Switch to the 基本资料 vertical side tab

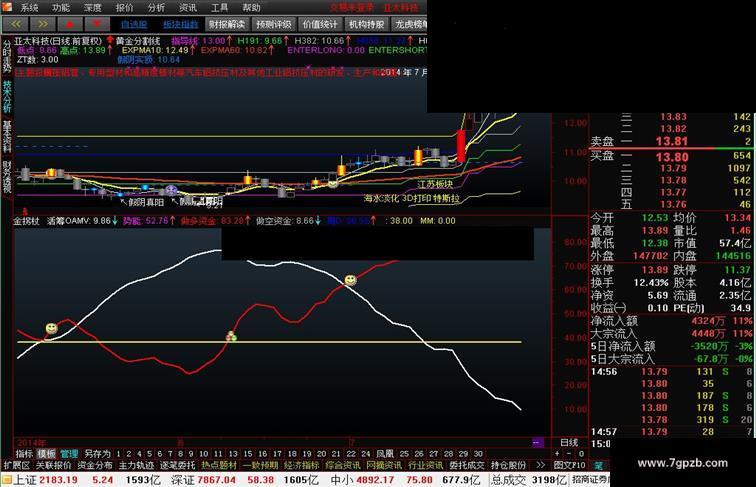(x=7, y=137)
